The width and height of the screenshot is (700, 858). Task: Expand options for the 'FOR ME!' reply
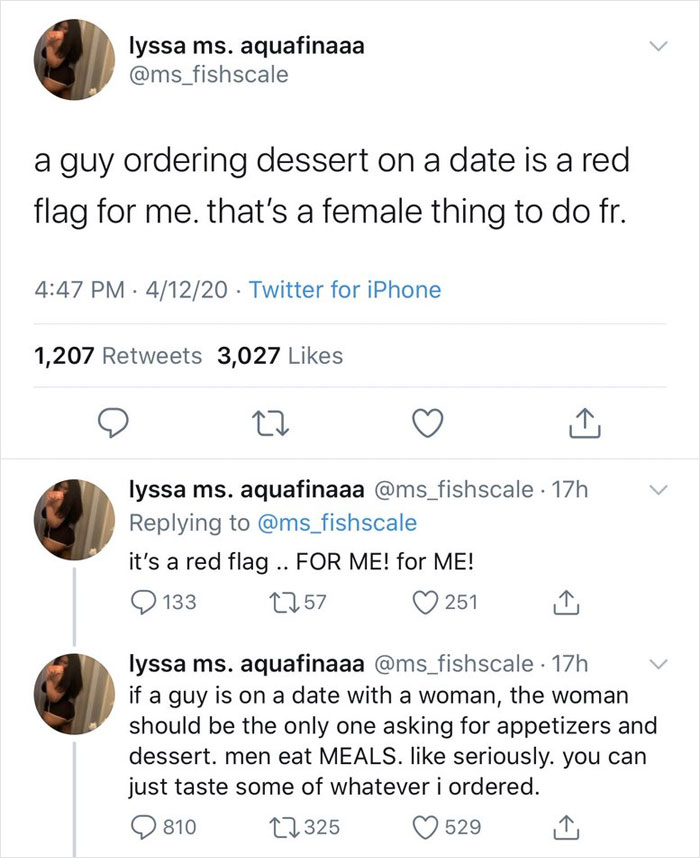point(658,489)
